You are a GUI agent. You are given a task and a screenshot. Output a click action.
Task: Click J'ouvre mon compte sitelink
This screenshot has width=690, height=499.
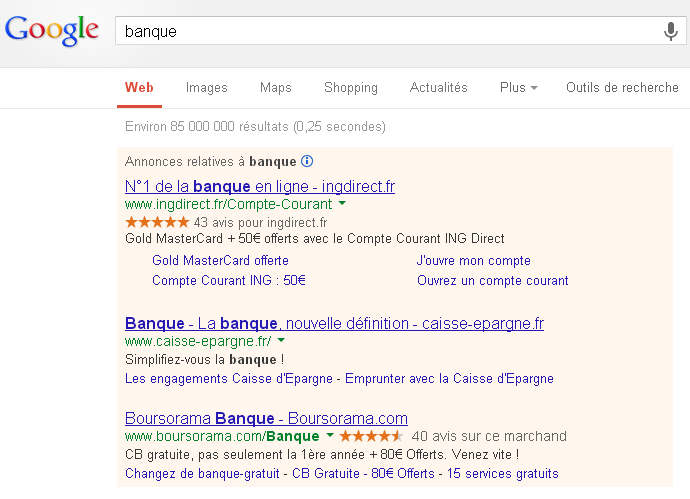pyautogui.click(x=473, y=261)
